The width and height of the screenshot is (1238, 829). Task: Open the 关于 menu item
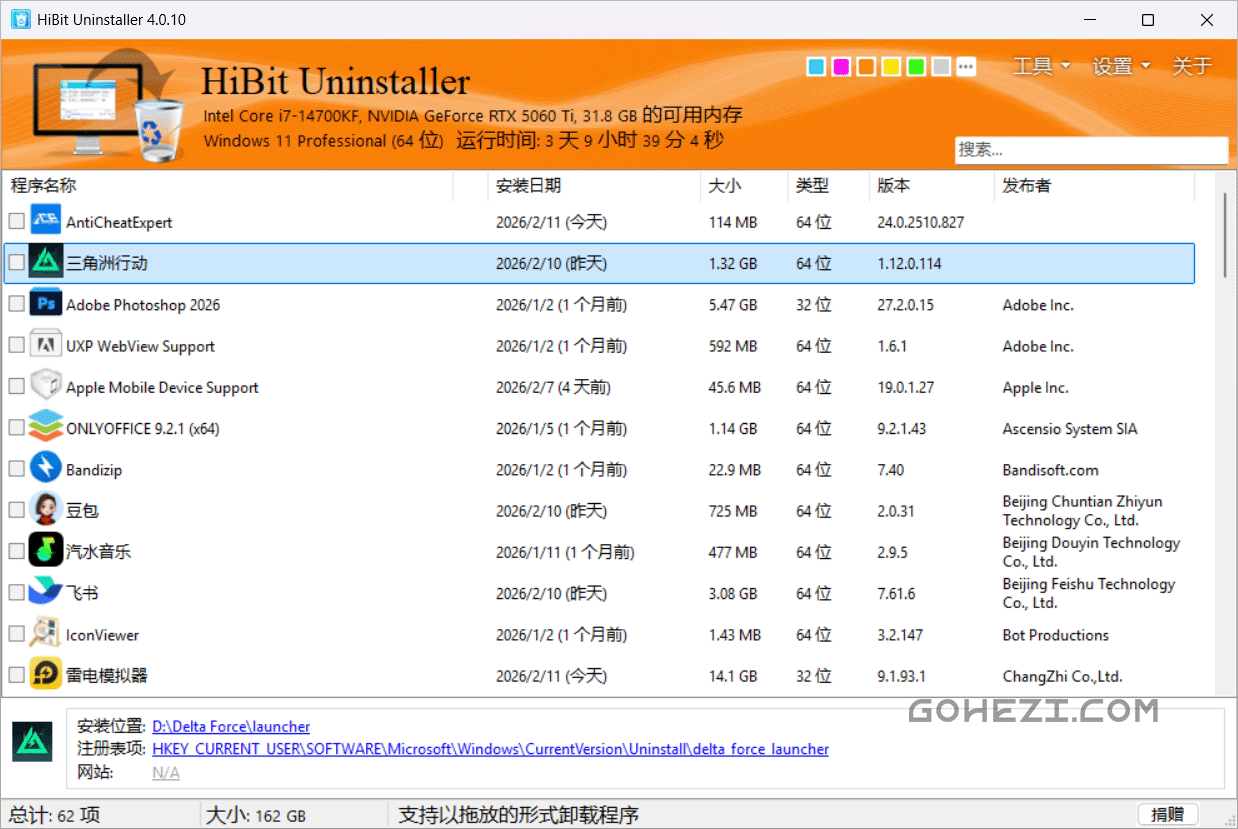click(1191, 66)
